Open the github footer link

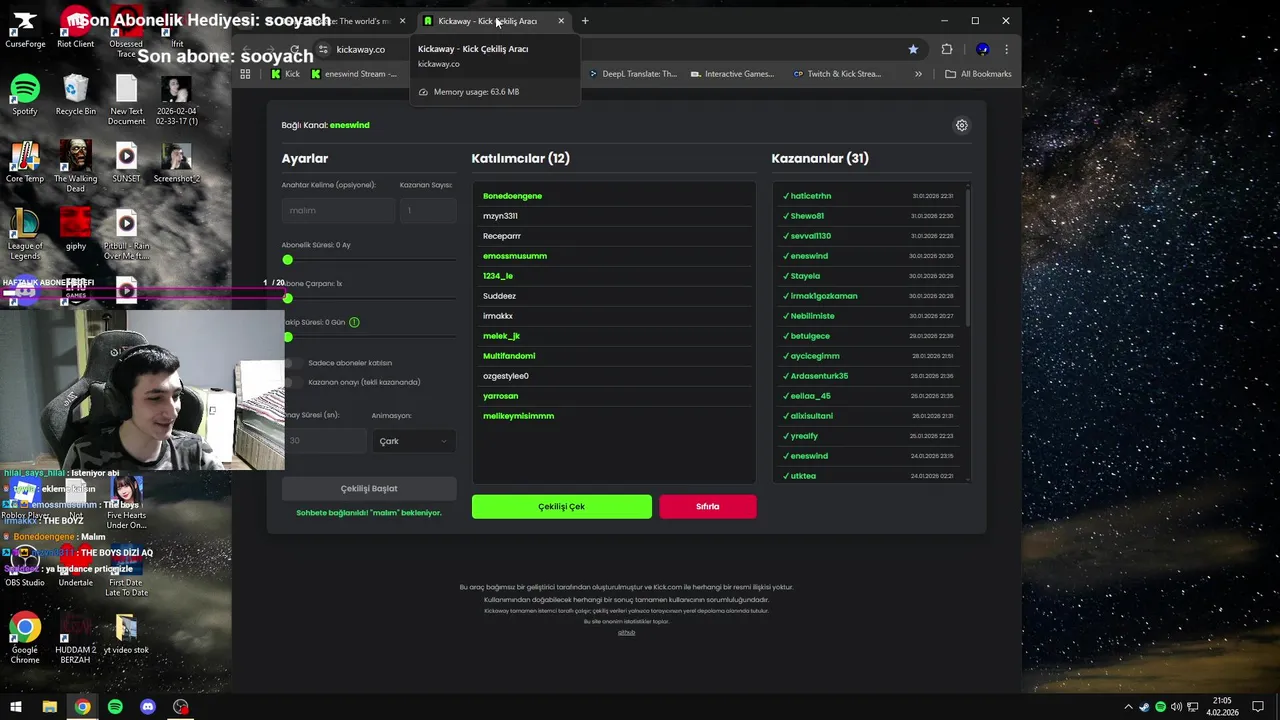(626, 632)
